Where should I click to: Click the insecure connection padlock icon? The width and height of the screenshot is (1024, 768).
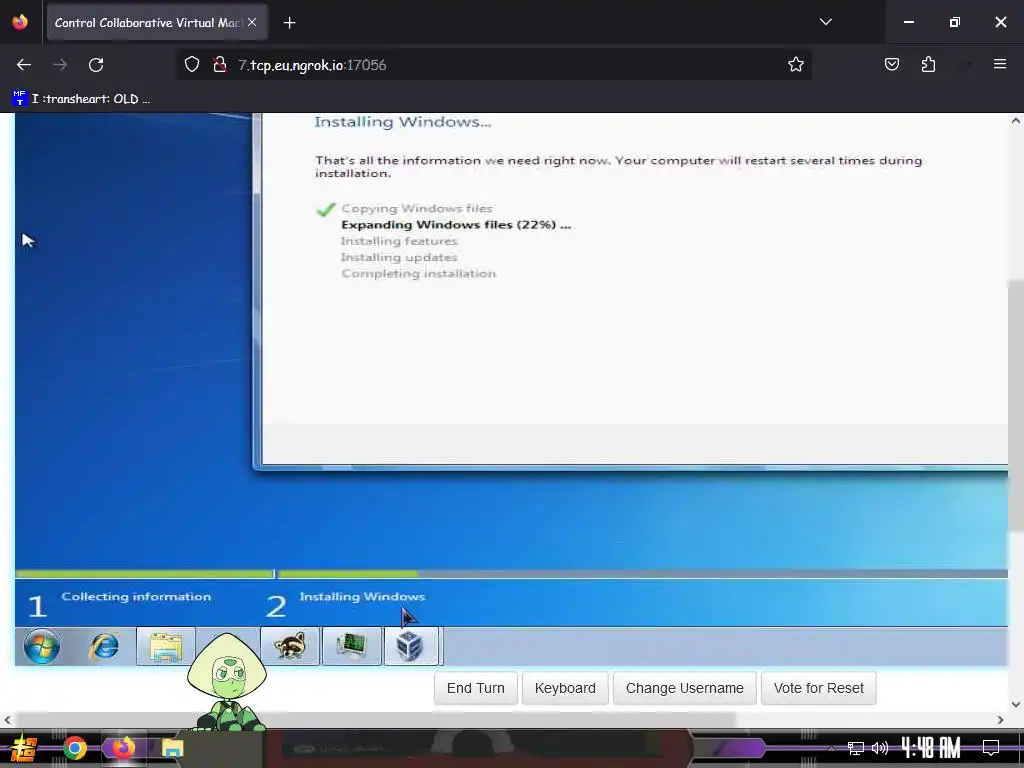point(220,65)
